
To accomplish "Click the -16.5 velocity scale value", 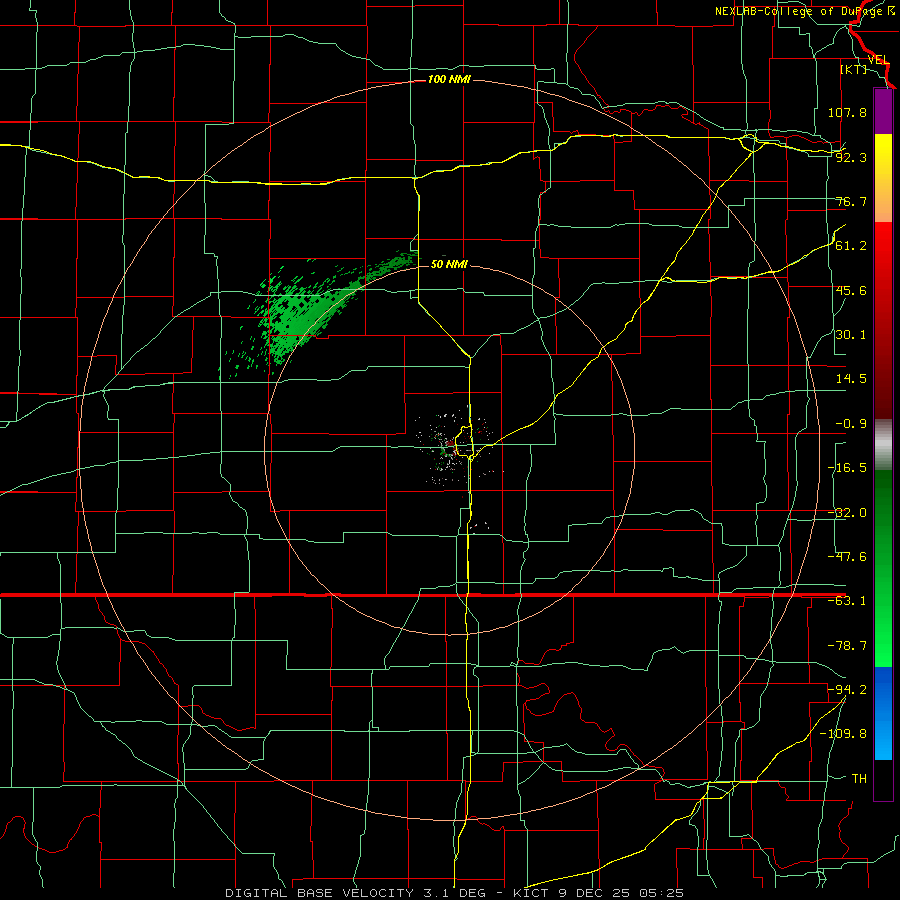I will click(847, 468).
